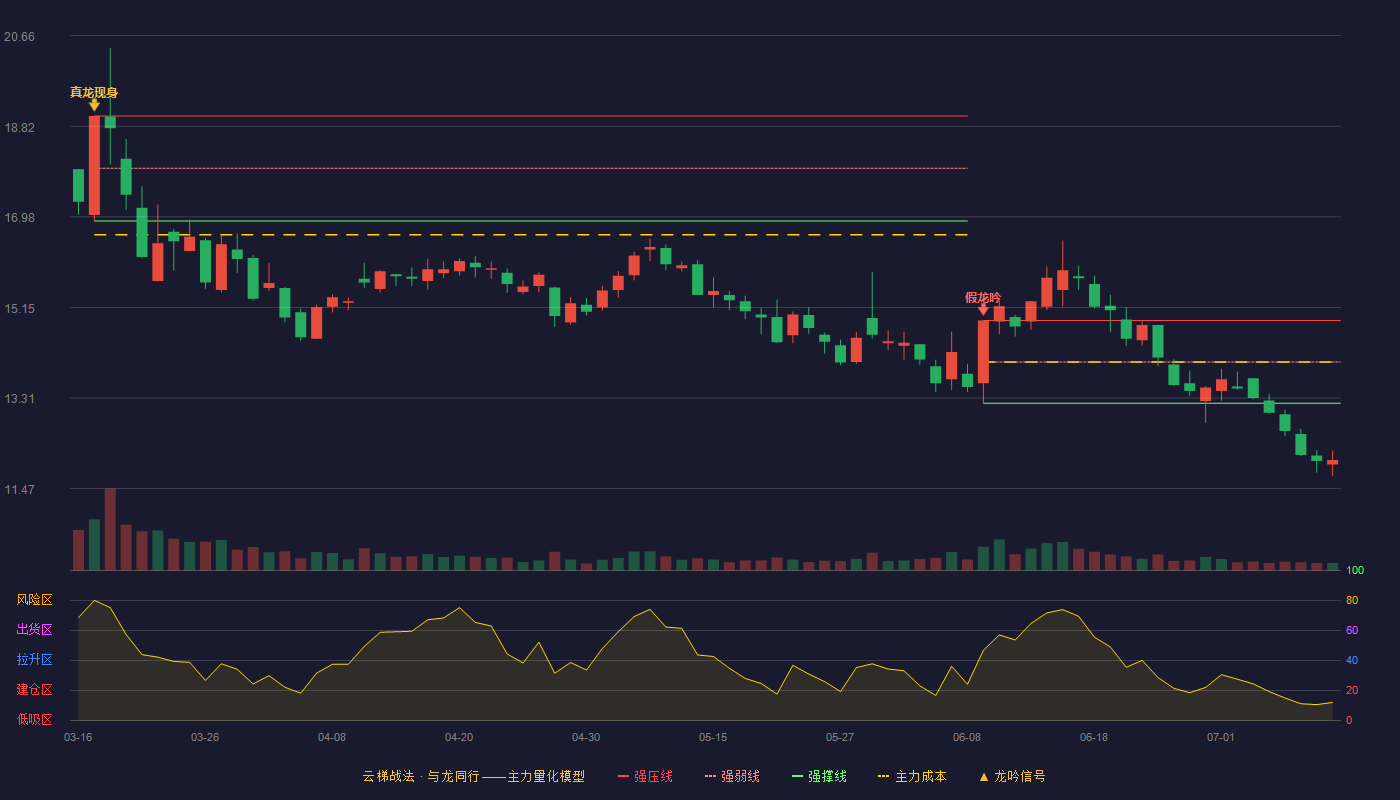Click the 07-01 date label
Image resolution: width=1400 pixels, height=800 pixels.
1221,737
